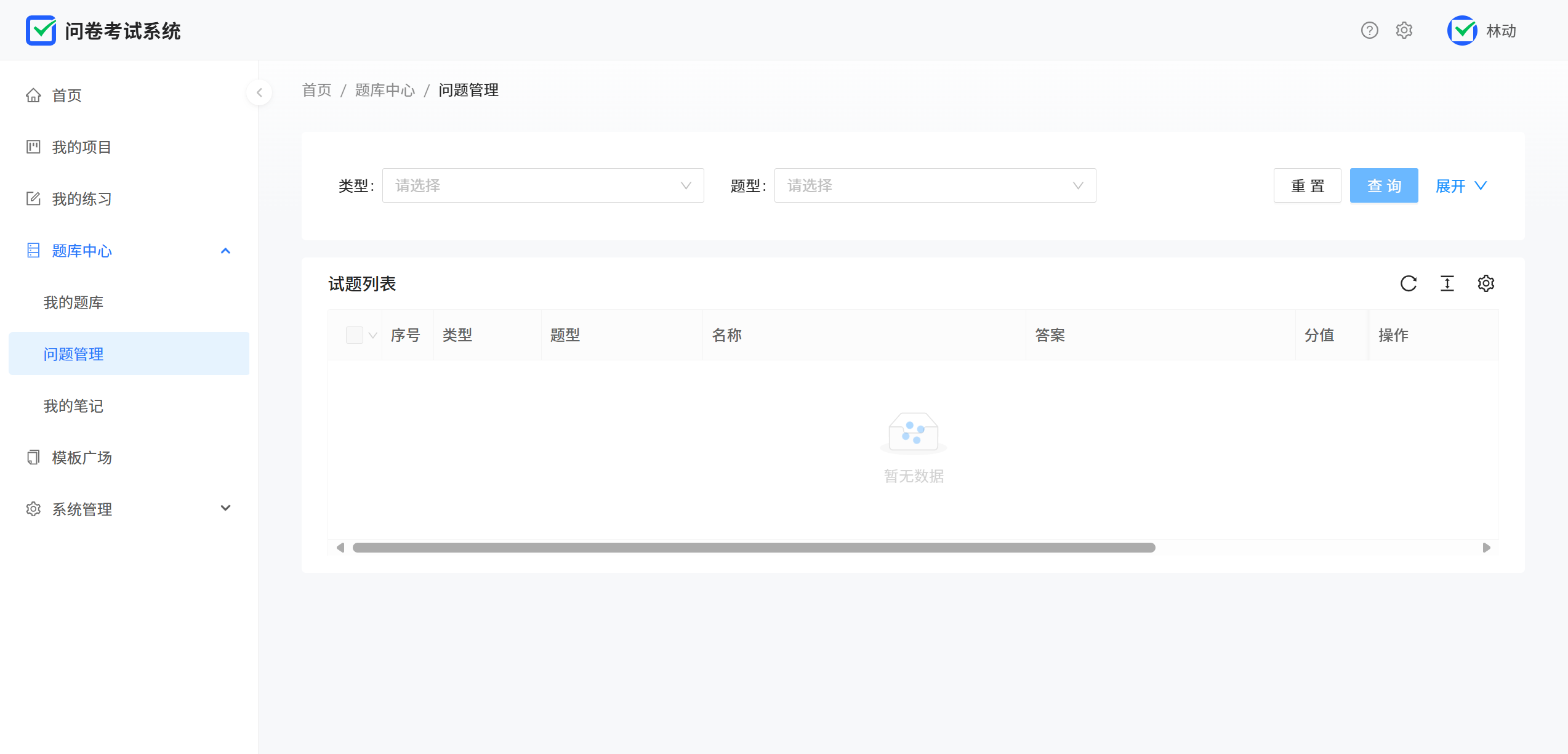Refresh the 试题列表 table
Viewport: 1568px width, 754px height.
click(1409, 283)
